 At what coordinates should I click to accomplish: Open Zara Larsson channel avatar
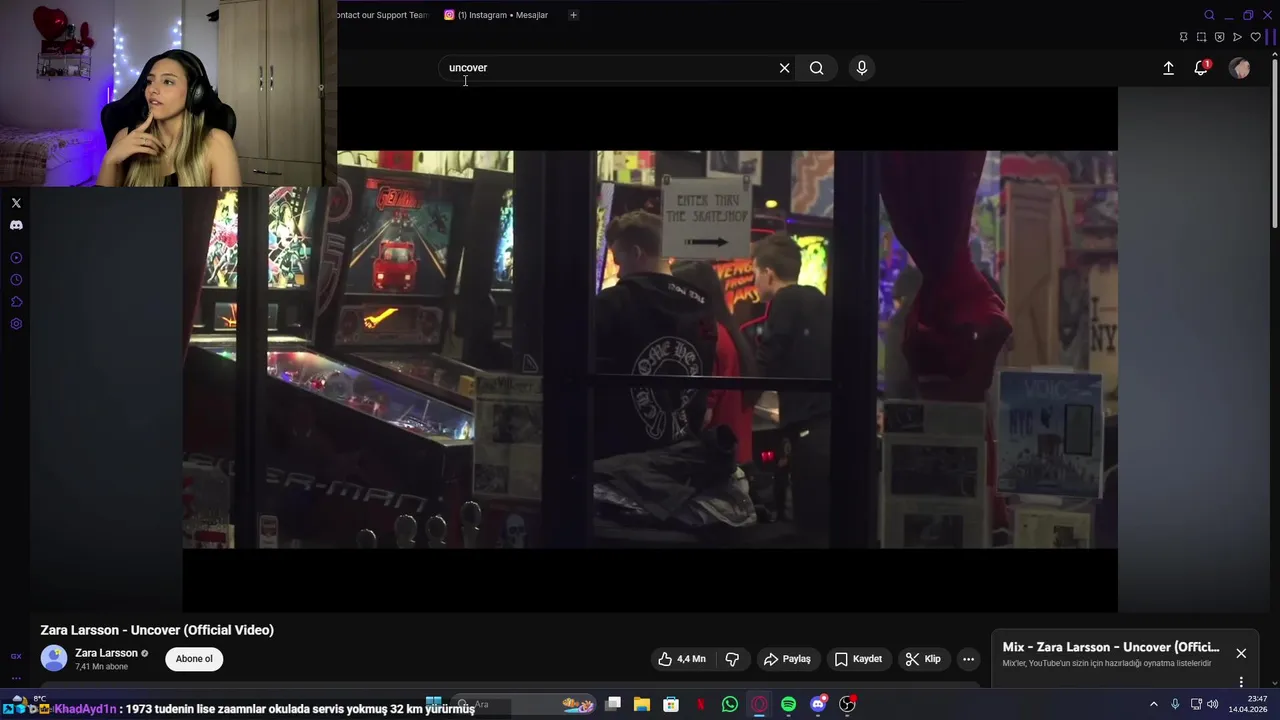[x=54, y=658]
